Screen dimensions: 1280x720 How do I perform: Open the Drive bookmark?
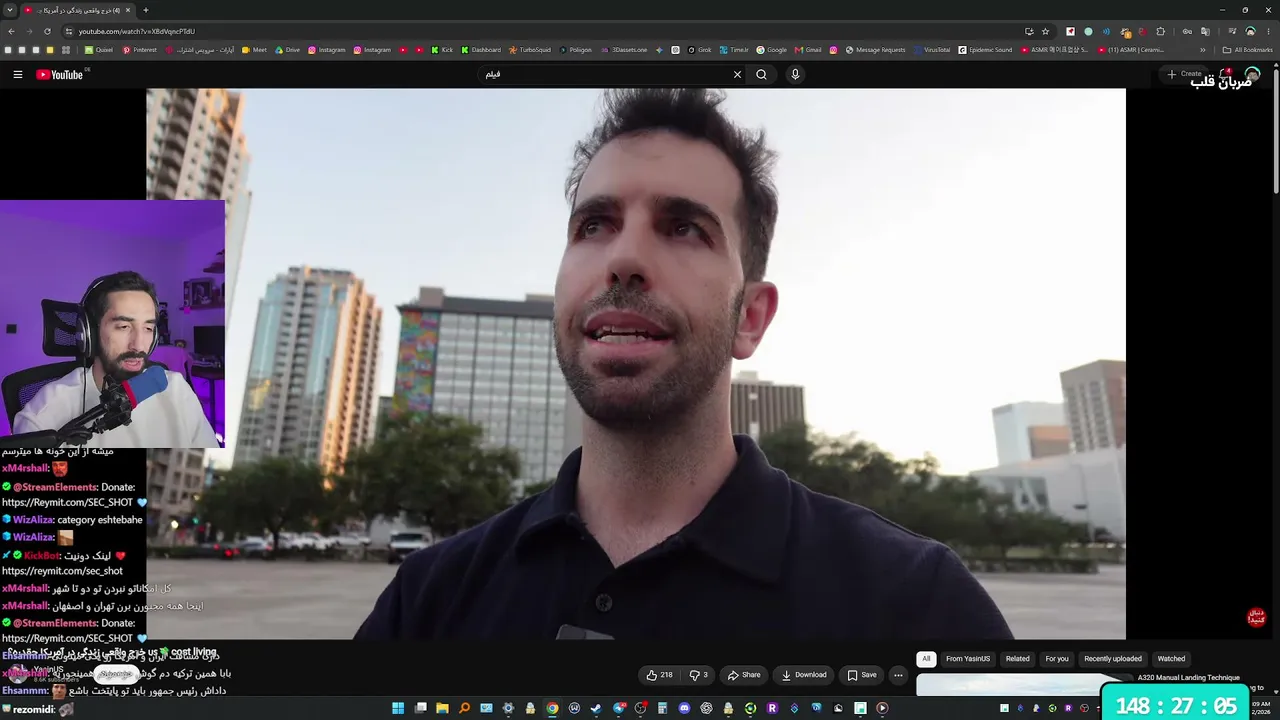coord(288,50)
